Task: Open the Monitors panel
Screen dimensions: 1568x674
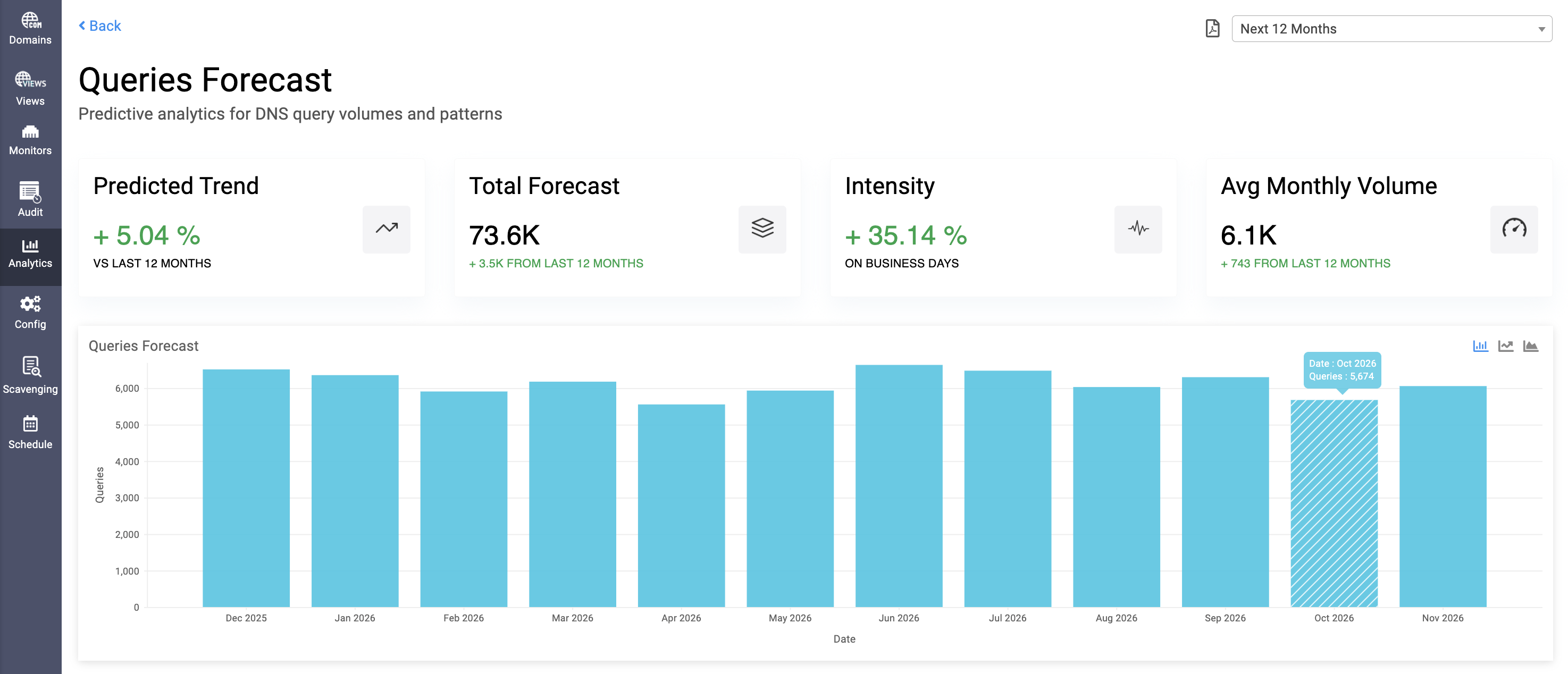Action: [x=30, y=140]
